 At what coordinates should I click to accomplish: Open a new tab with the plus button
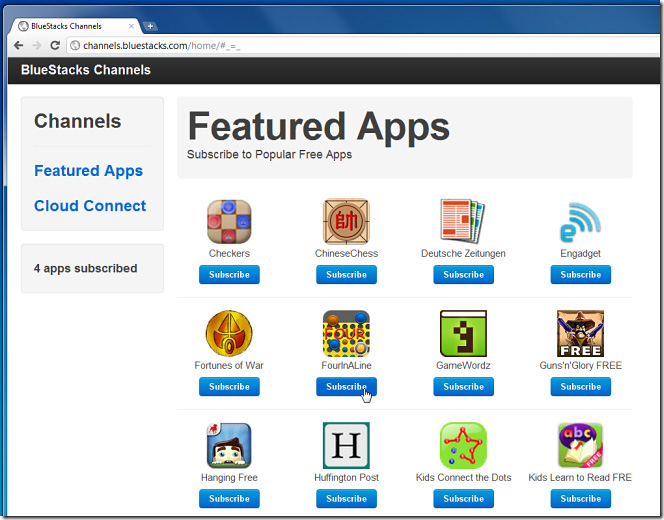click(x=150, y=26)
